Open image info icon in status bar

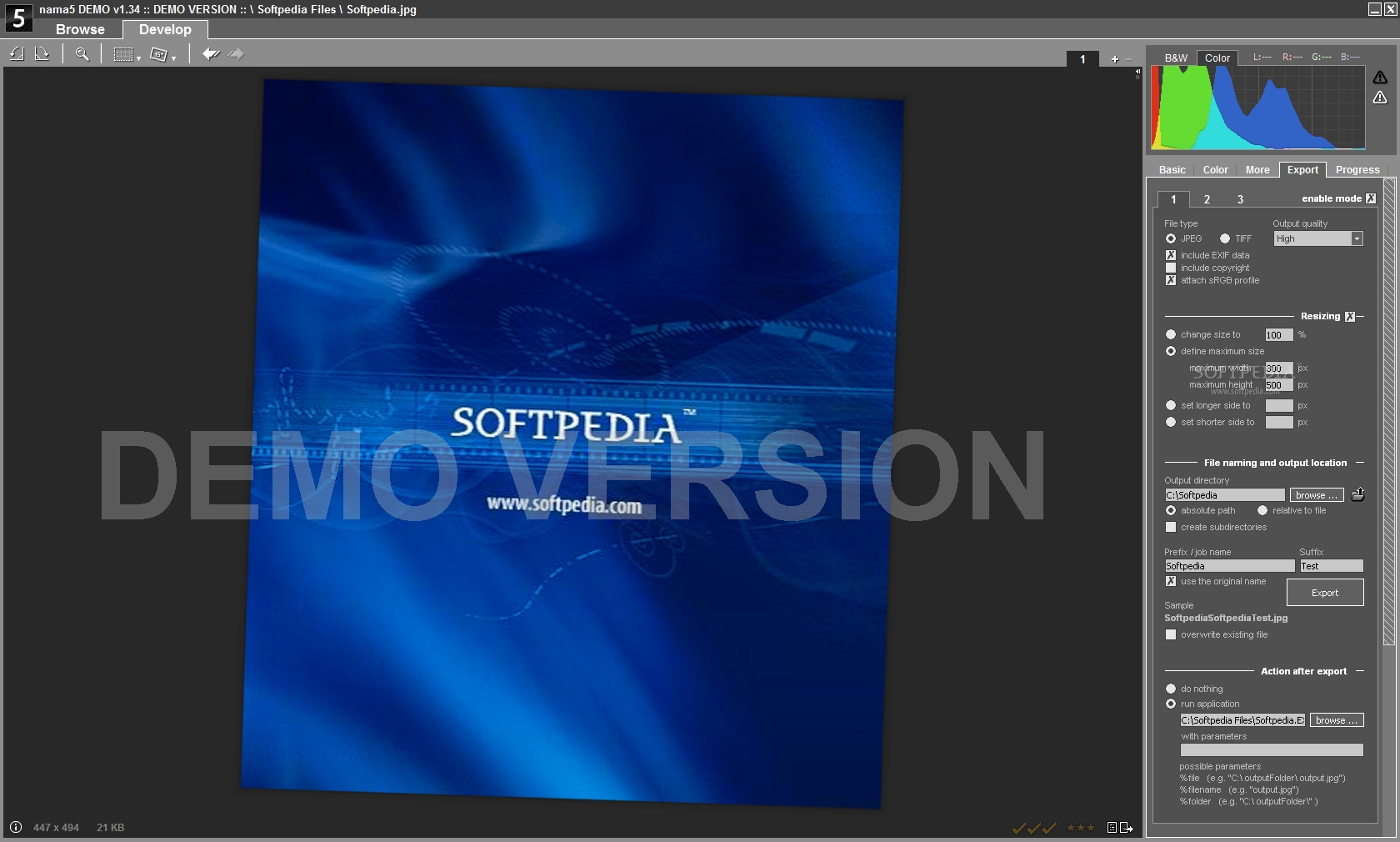point(16,827)
